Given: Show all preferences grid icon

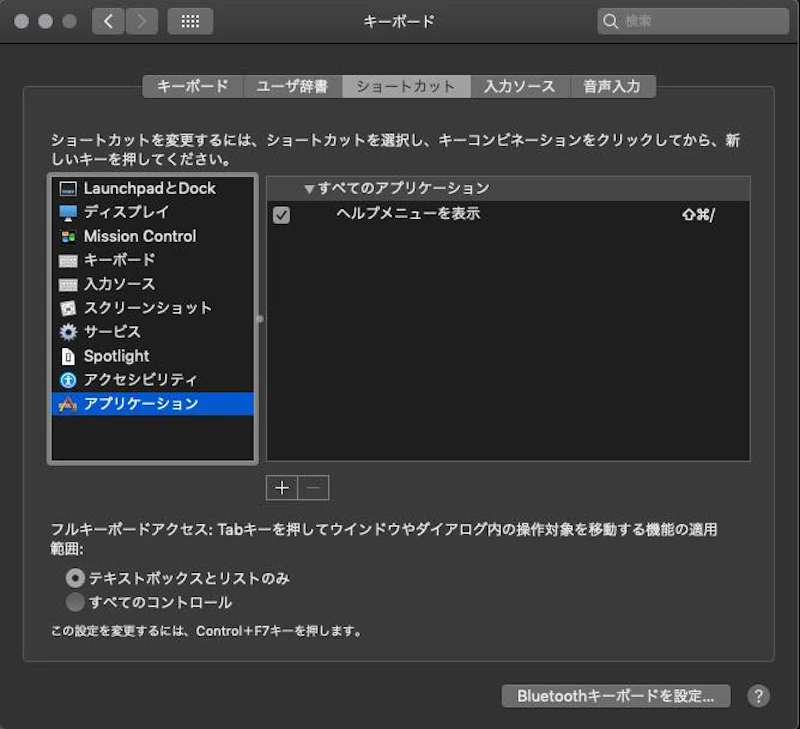Looking at the screenshot, I should click(x=190, y=21).
